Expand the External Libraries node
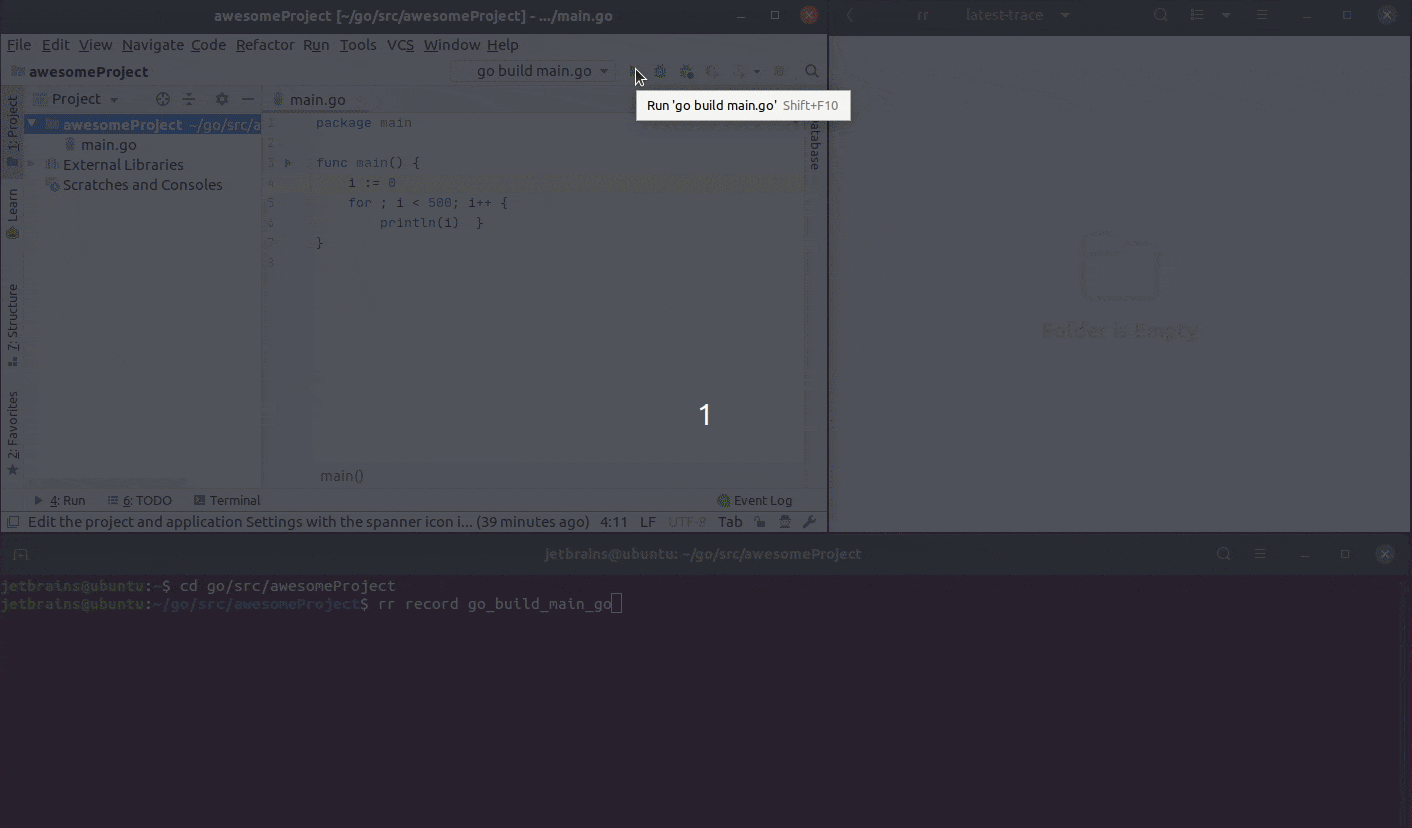Image resolution: width=1412 pixels, height=828 pixels. [x=33, y=164]
